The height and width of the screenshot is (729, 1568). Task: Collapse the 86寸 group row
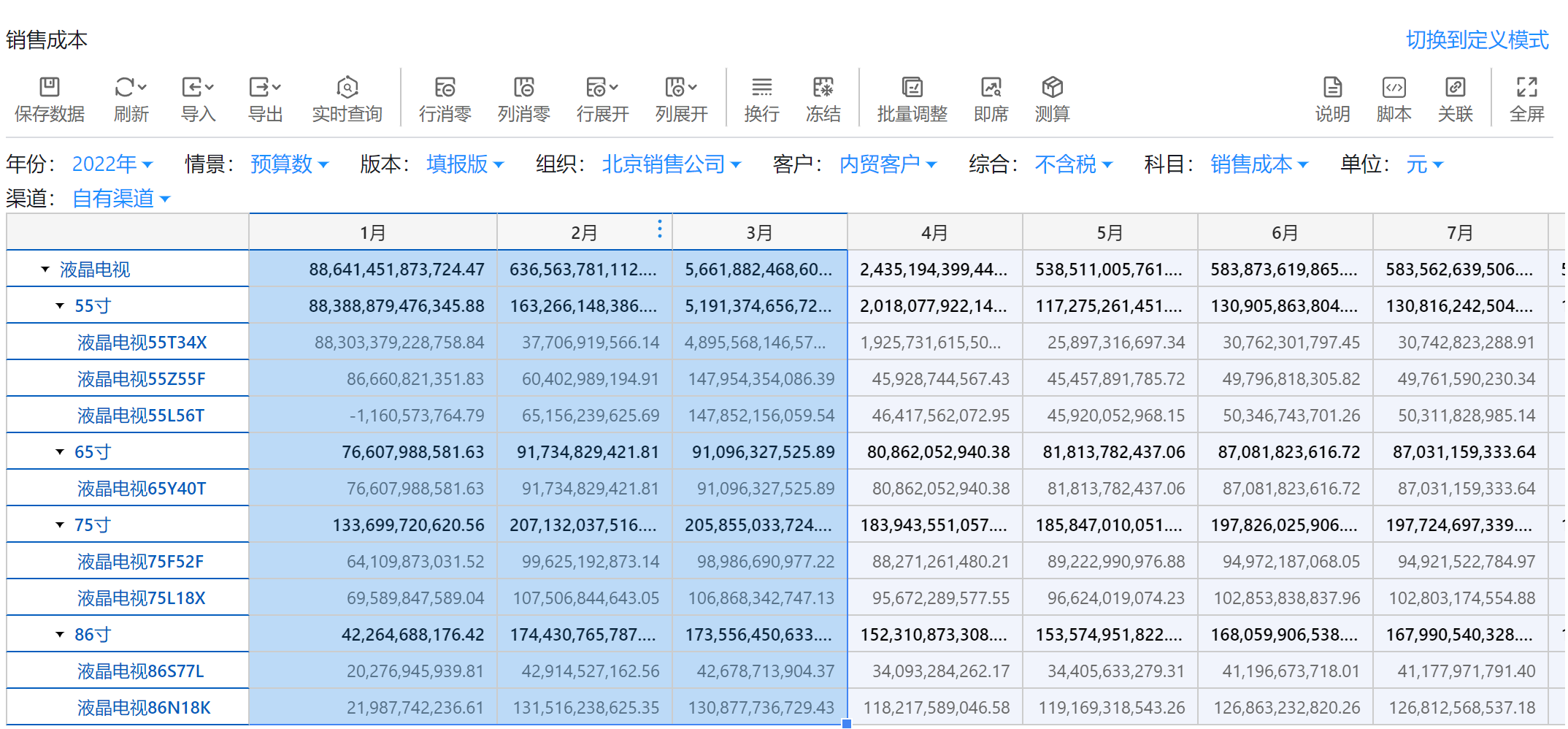[x=60, y=635]
